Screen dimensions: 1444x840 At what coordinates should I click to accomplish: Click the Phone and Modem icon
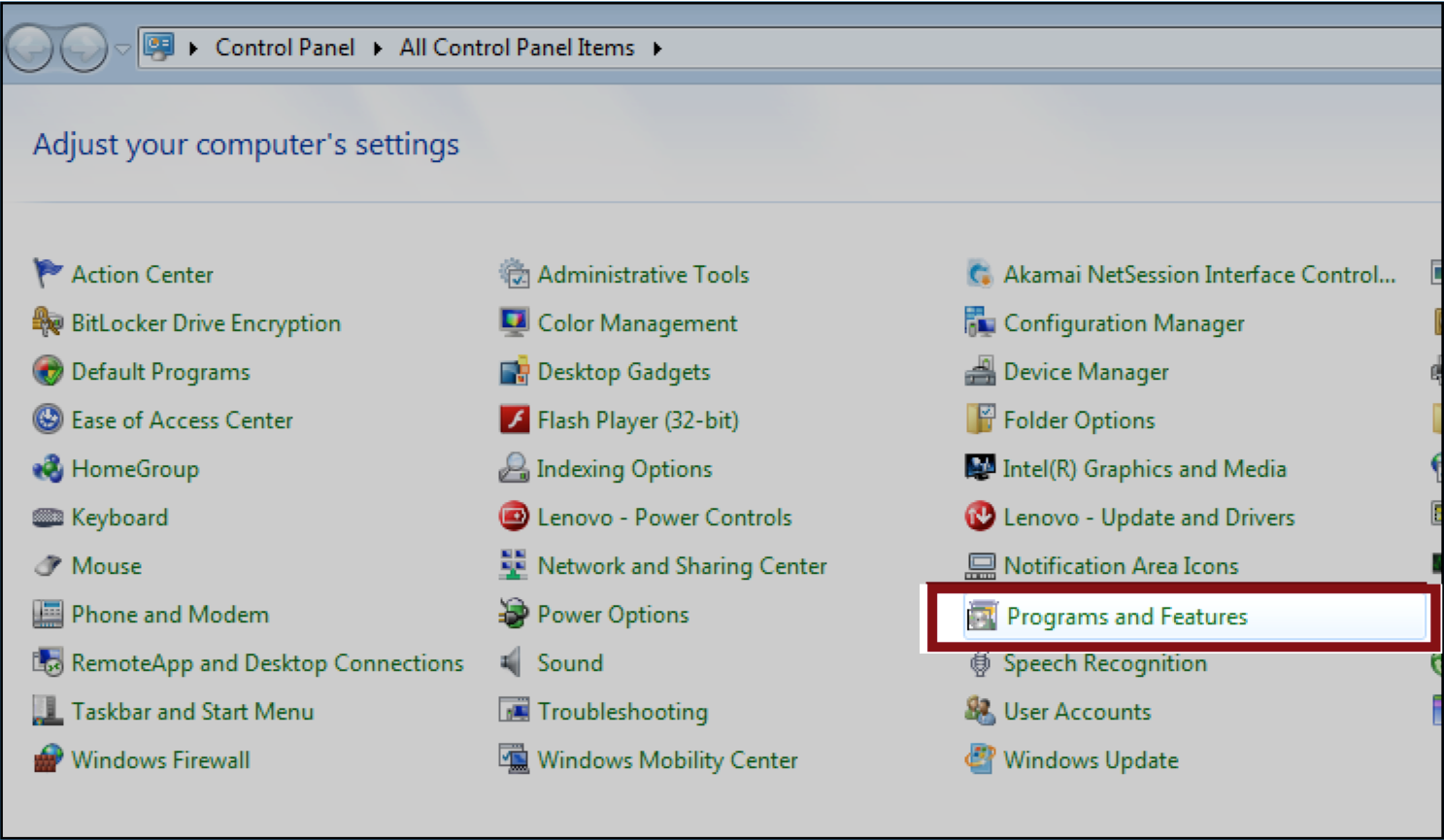point(48,614)
